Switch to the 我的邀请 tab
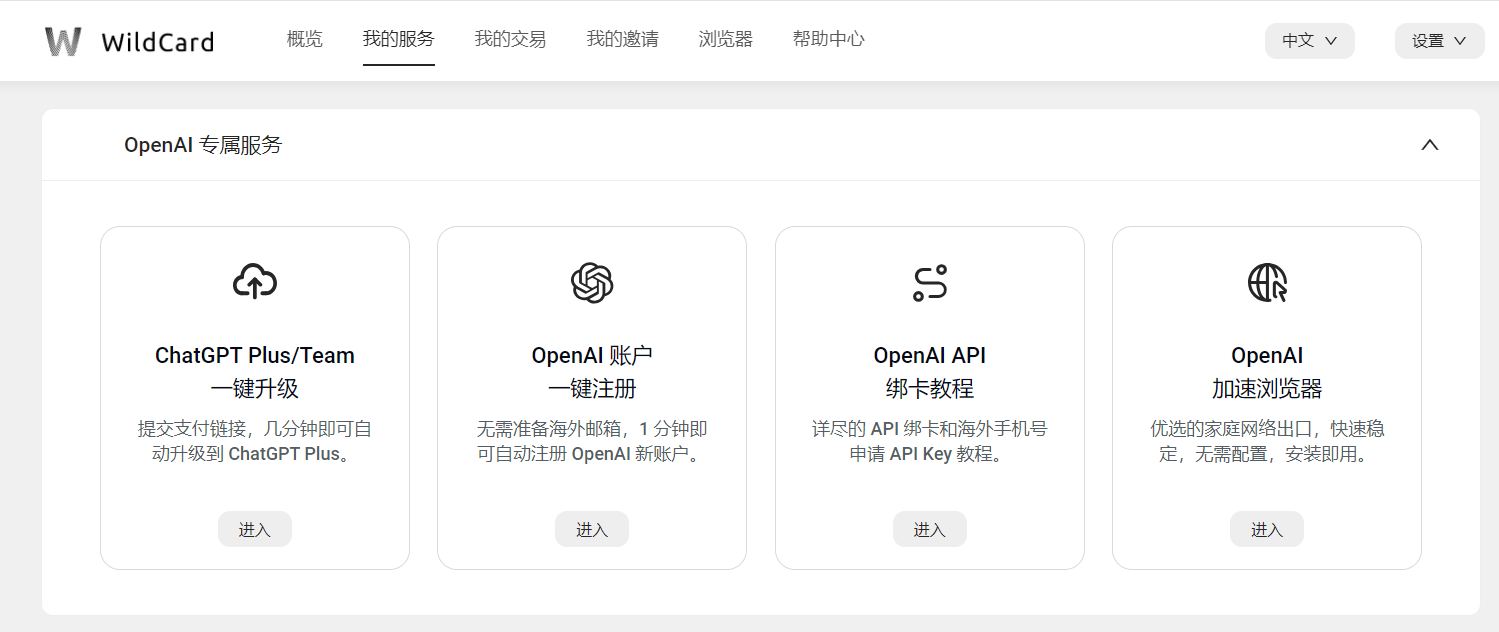Screen dimensions: 1499x632 (x=623, y=40)
